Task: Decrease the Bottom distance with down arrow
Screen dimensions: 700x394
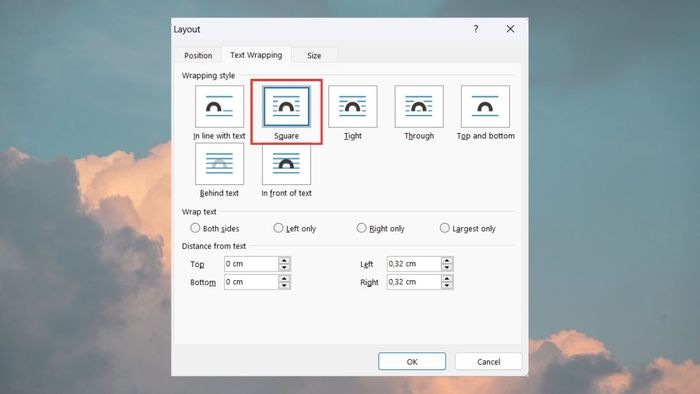Action: tap(284, 286)
